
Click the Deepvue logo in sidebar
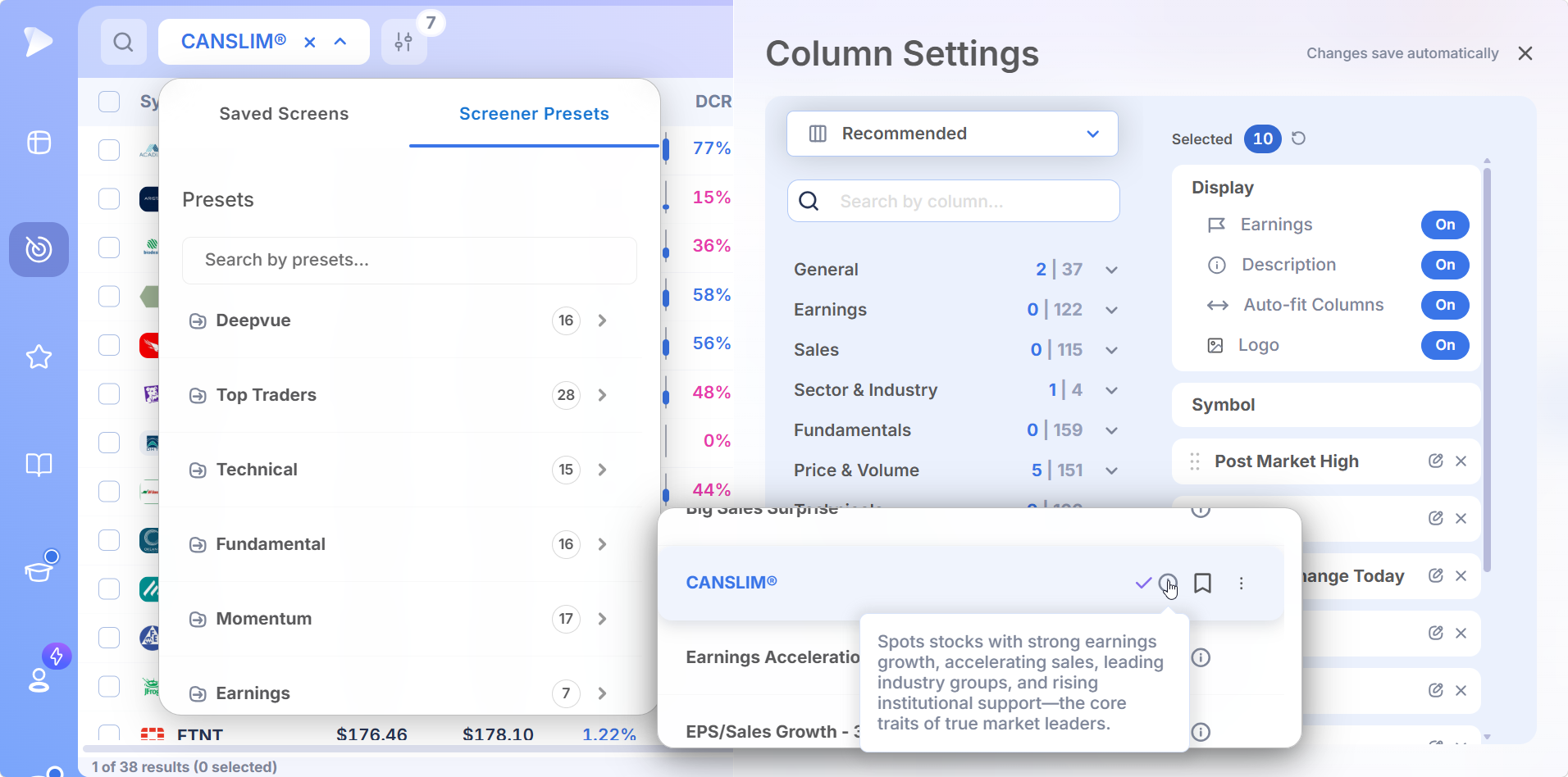click(38, 41)
